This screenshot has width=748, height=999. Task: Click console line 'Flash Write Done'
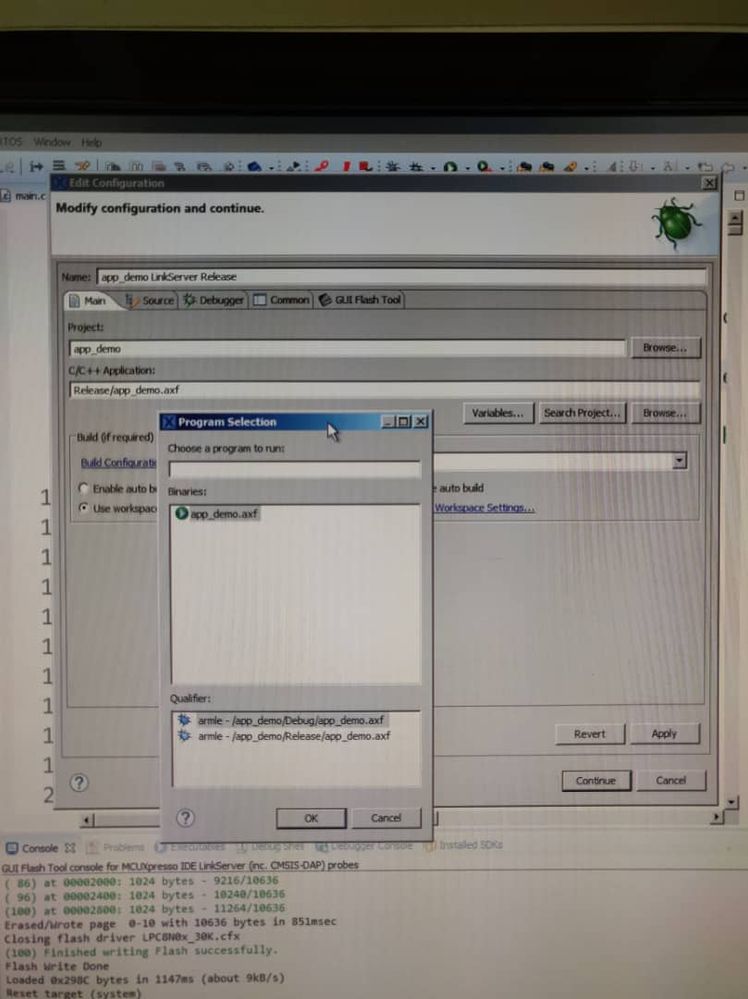57,966
